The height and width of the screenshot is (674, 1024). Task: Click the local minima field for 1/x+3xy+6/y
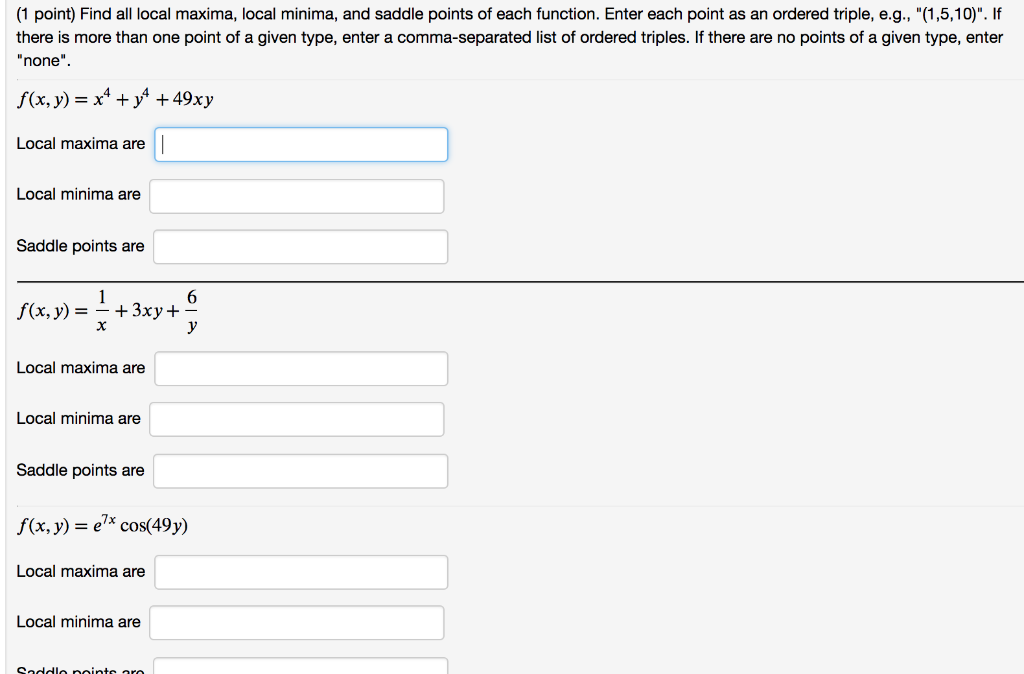[x=296, y=419]
